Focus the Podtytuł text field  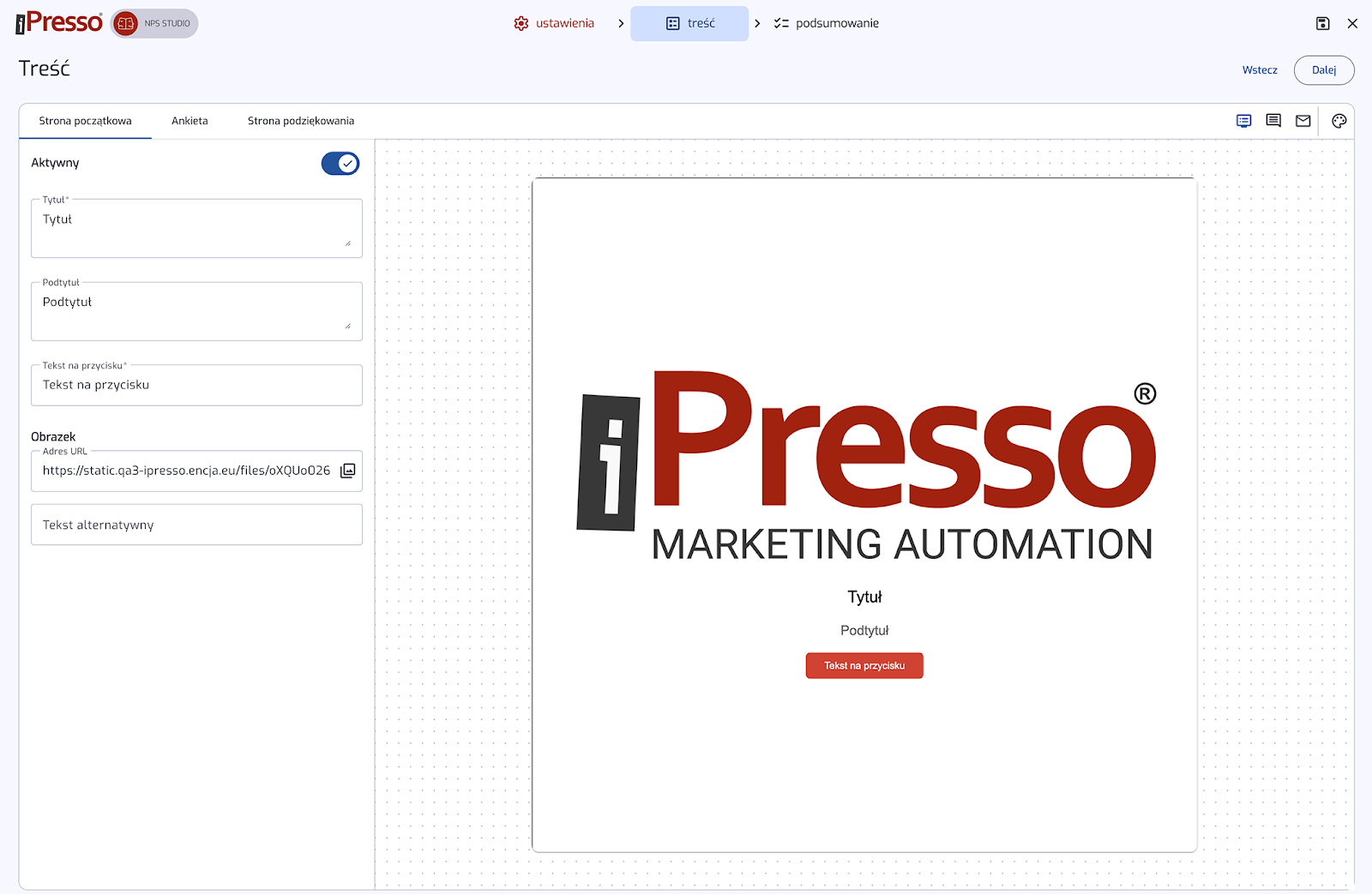(196, 311)
